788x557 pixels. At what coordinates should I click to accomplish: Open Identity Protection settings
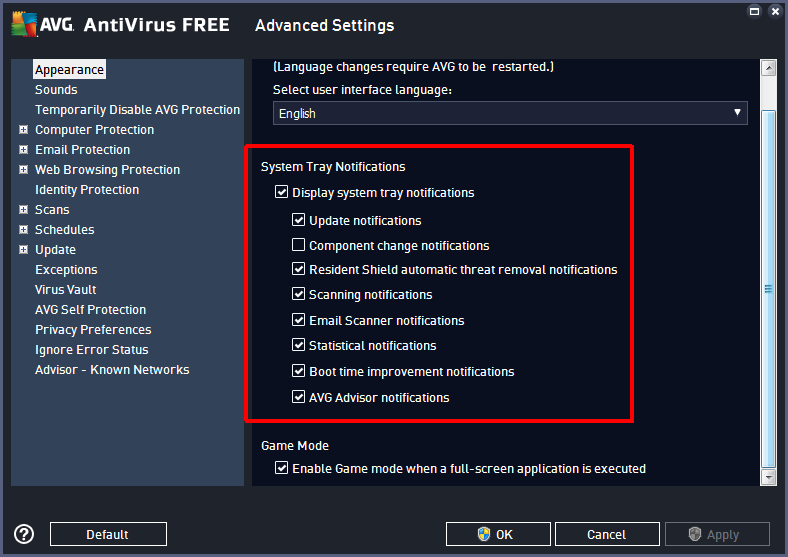pos(87,190)
